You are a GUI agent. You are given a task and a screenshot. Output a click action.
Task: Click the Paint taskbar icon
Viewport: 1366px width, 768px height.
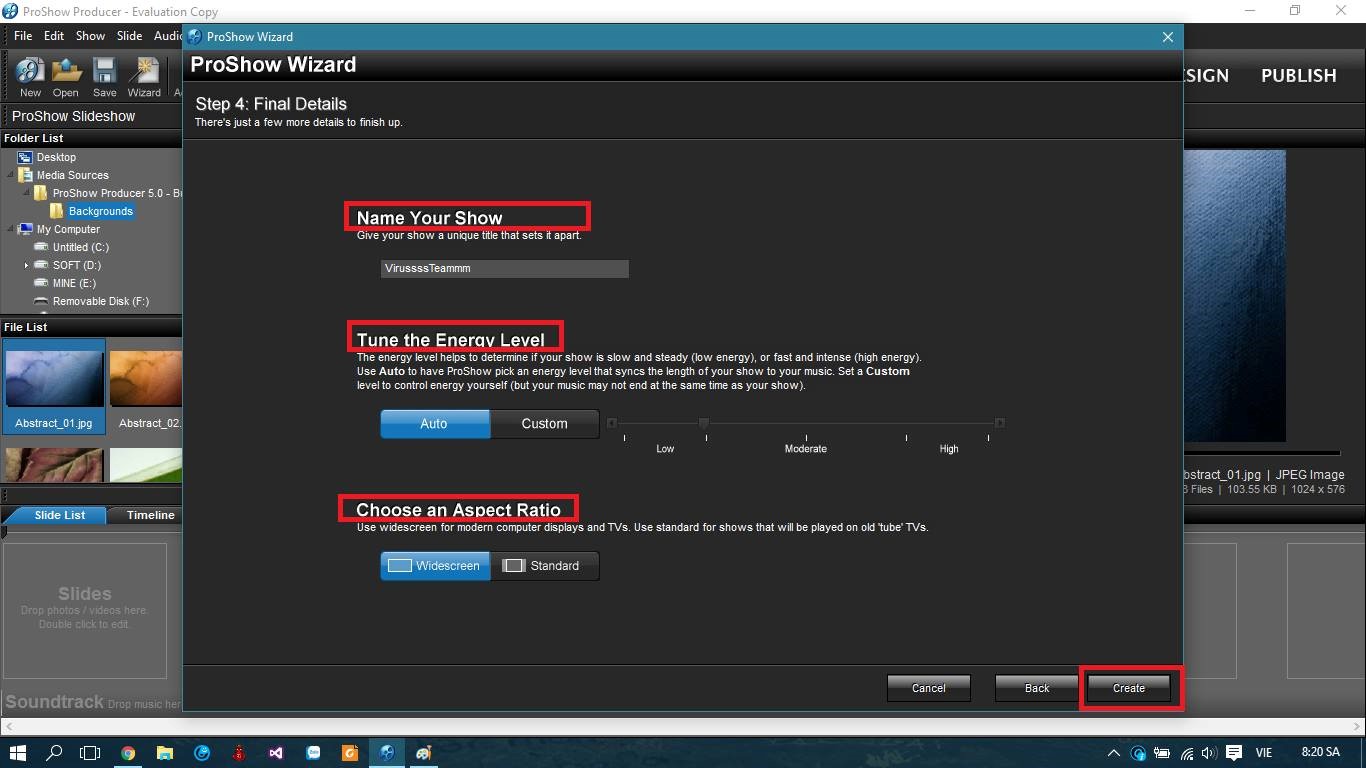click(x=424, y=753)
